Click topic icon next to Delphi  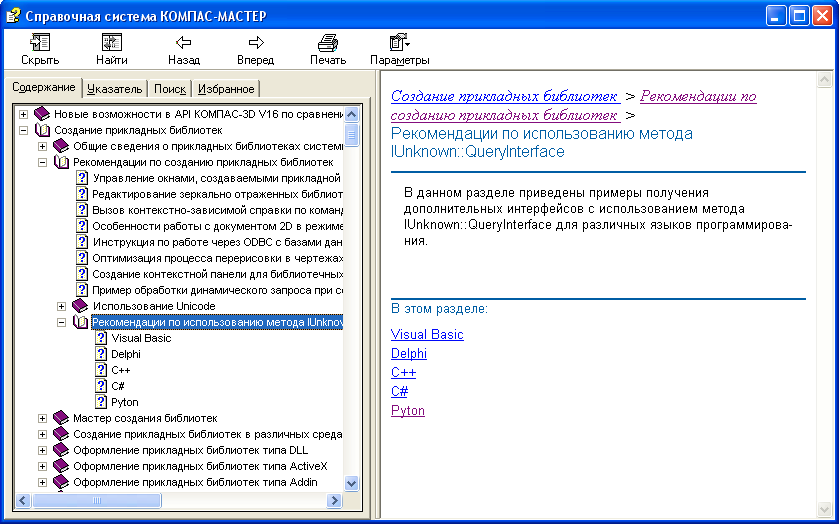[x=101, y=354]
